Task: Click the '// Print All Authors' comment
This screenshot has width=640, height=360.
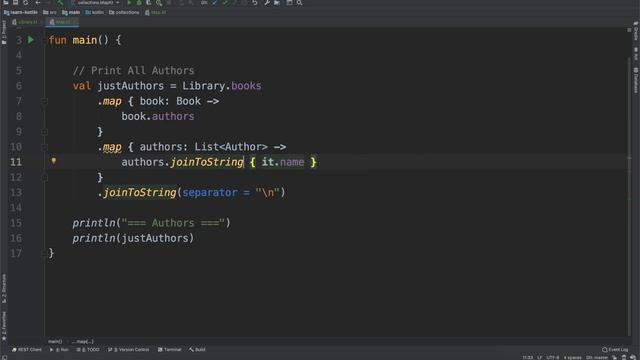Action: pyautogui.click(x=133, y=71)
